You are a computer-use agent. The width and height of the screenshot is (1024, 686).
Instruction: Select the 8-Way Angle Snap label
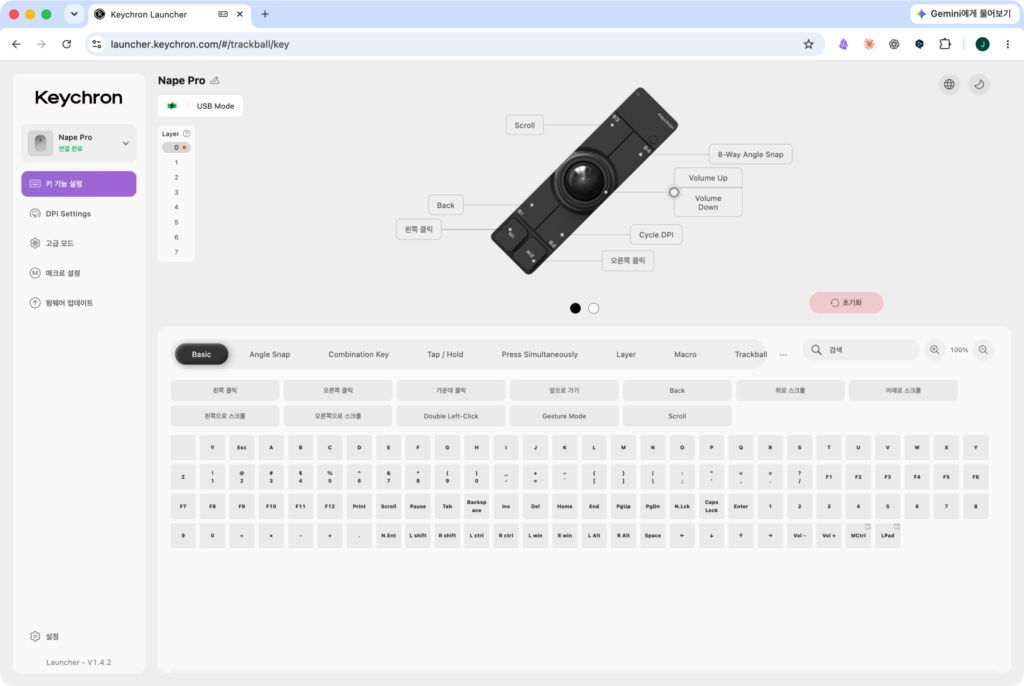(x=750, y=155)
